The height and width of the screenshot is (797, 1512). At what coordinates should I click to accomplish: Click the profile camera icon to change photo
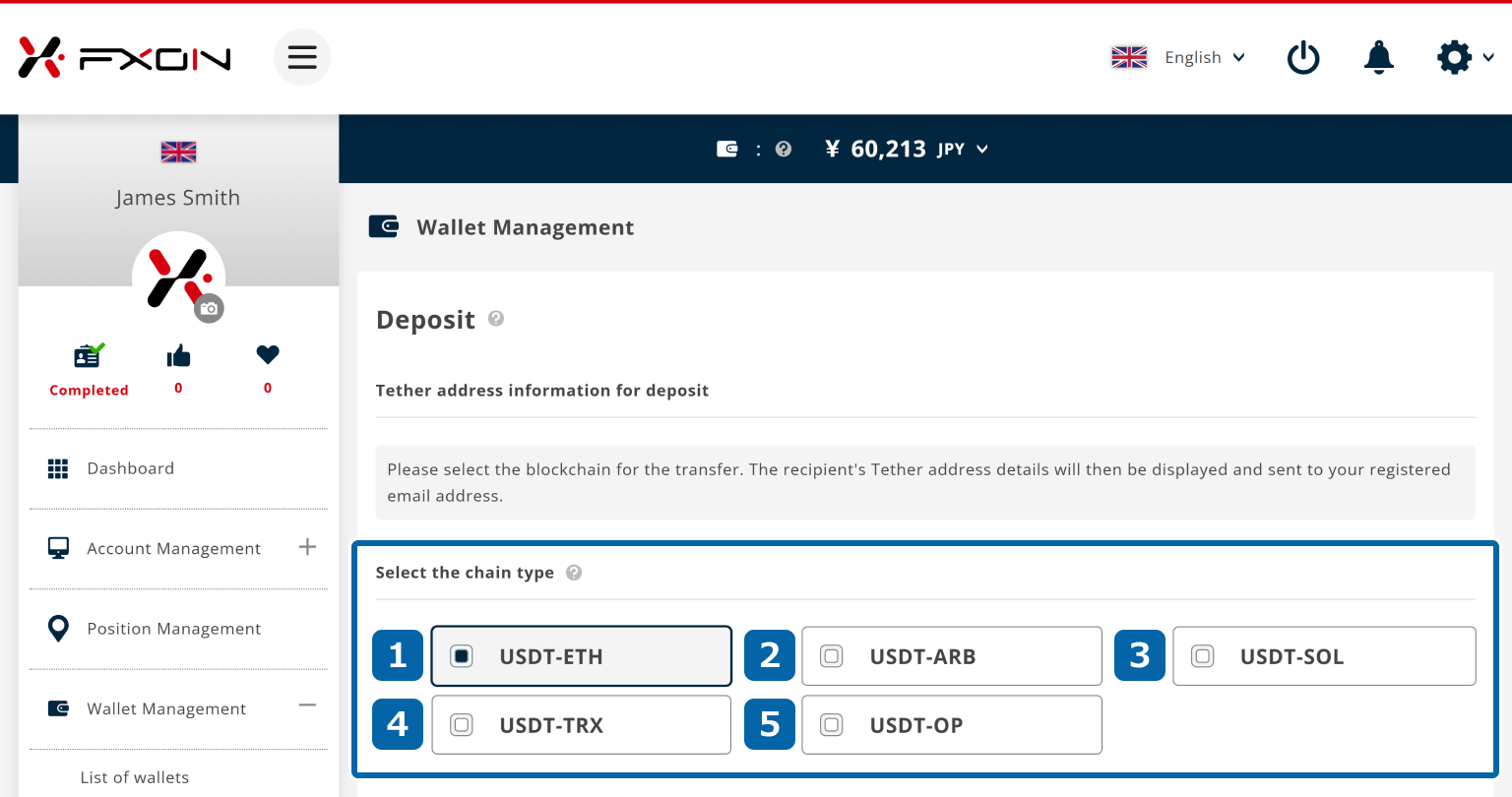209,308
